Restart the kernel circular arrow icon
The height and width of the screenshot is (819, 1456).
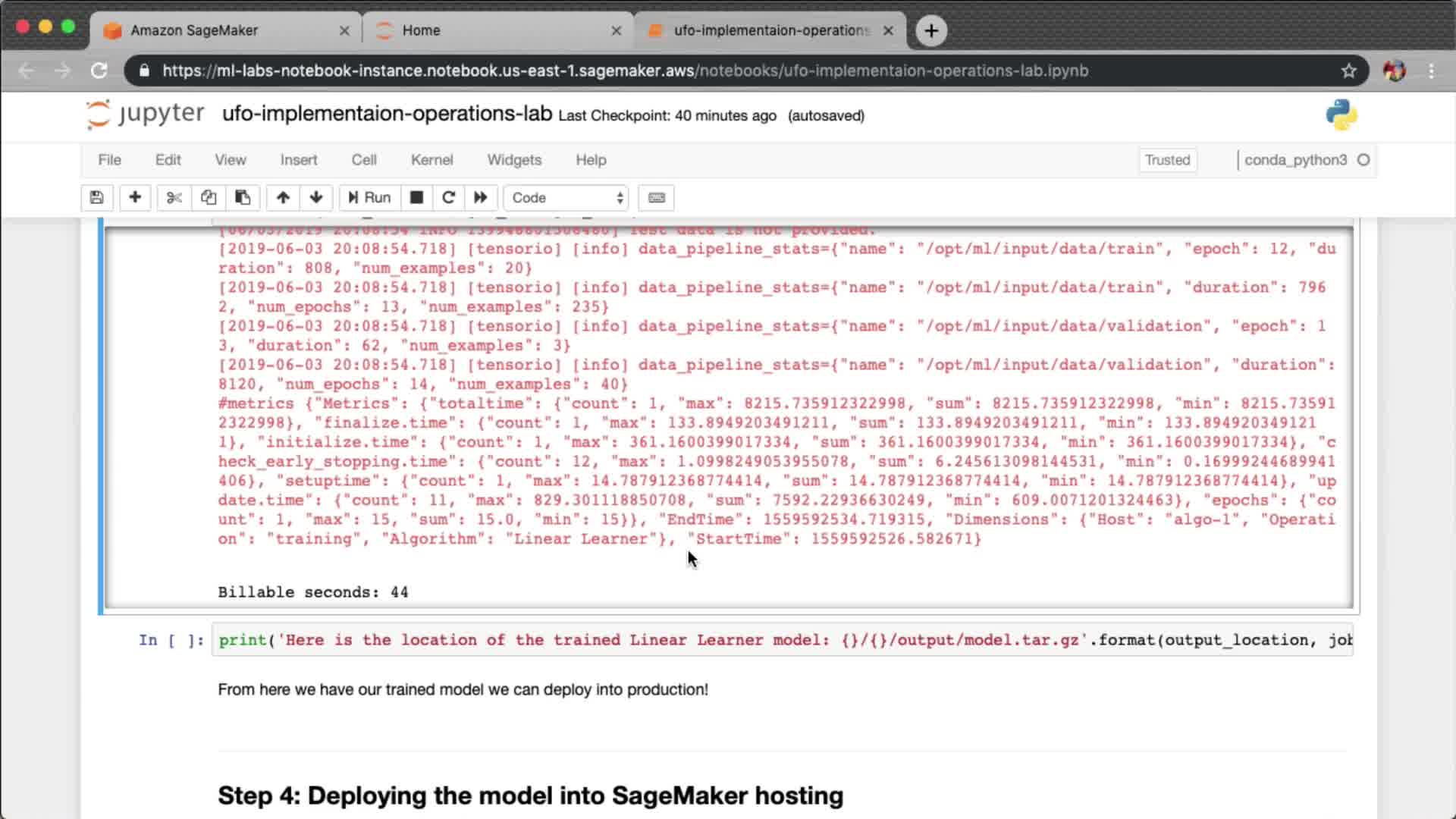(448, 198)
